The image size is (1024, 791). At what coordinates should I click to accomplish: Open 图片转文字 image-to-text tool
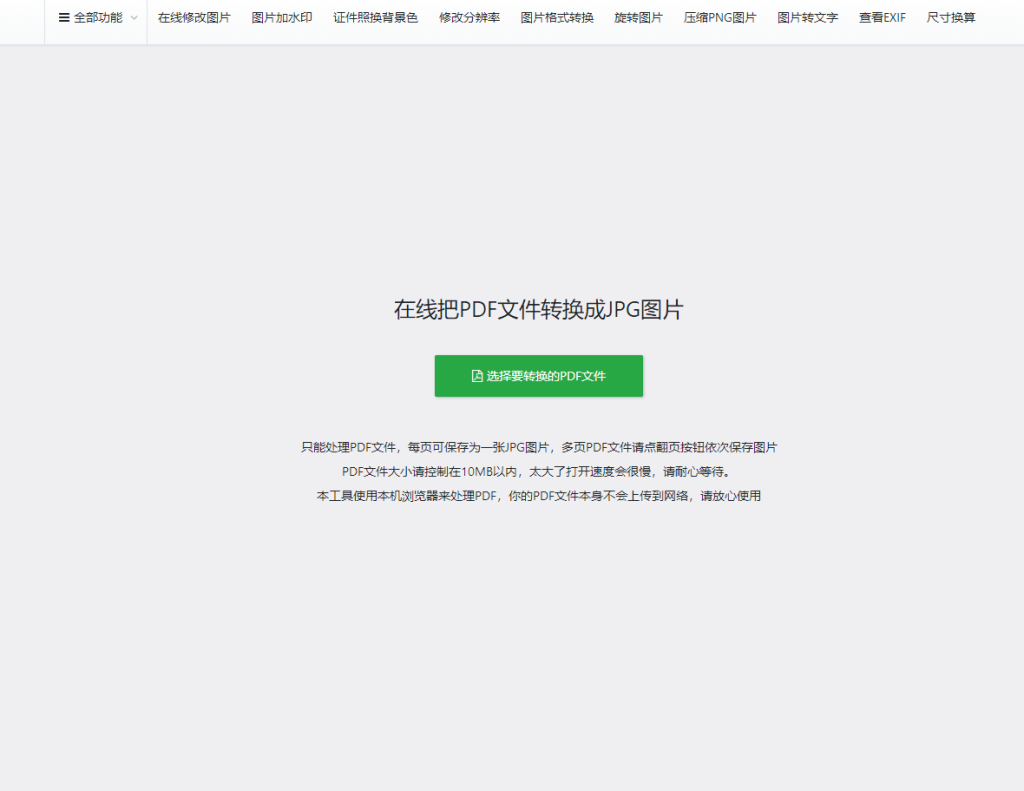click(x=807, y=17)
